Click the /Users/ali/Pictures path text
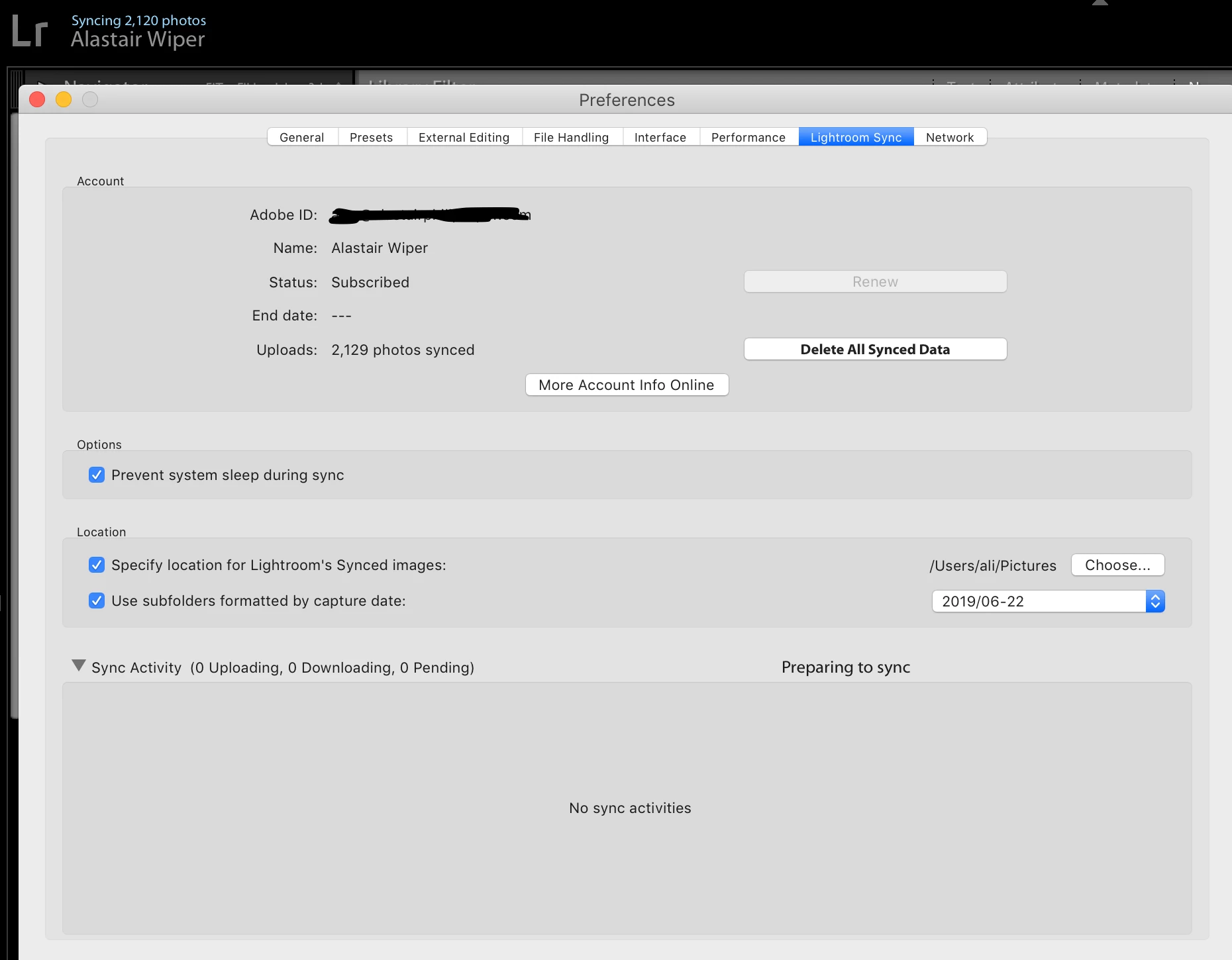Screen dimensions: 1232x960 993,565
